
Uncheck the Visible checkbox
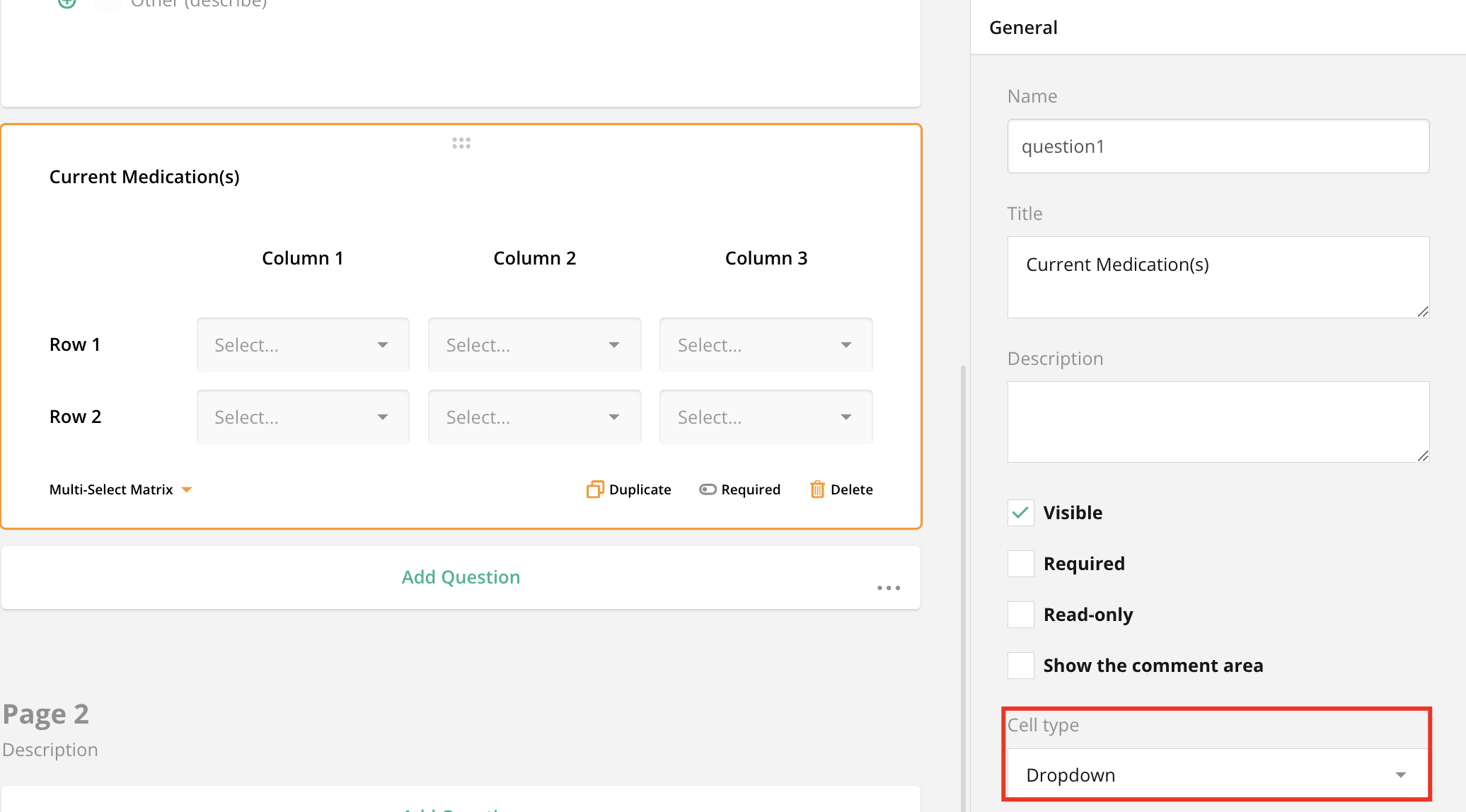coord(1020,513)
